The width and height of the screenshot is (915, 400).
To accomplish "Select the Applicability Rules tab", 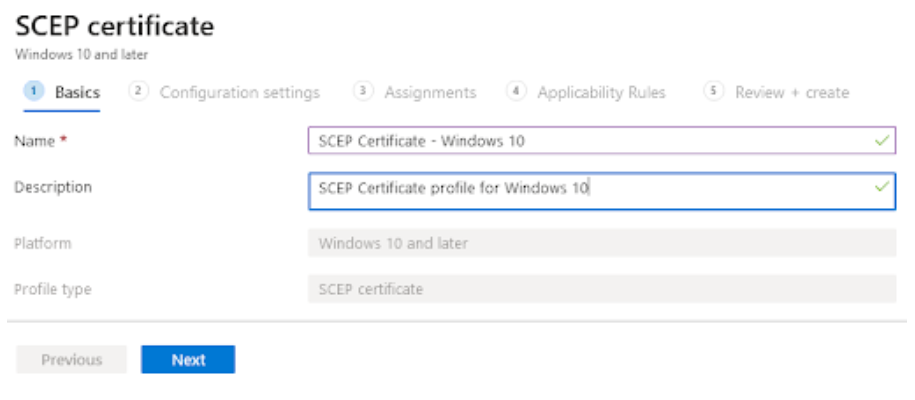I will coord(601,92).
